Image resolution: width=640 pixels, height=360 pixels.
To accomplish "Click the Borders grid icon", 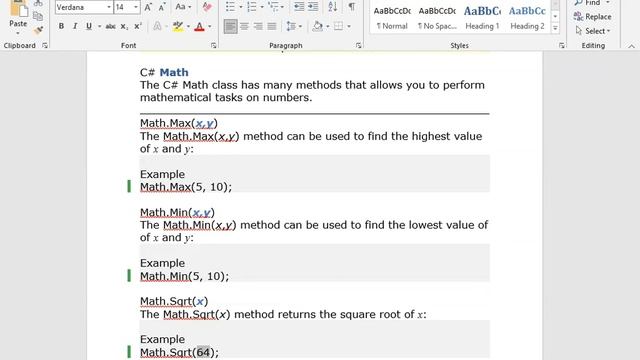I will point(338,27).
